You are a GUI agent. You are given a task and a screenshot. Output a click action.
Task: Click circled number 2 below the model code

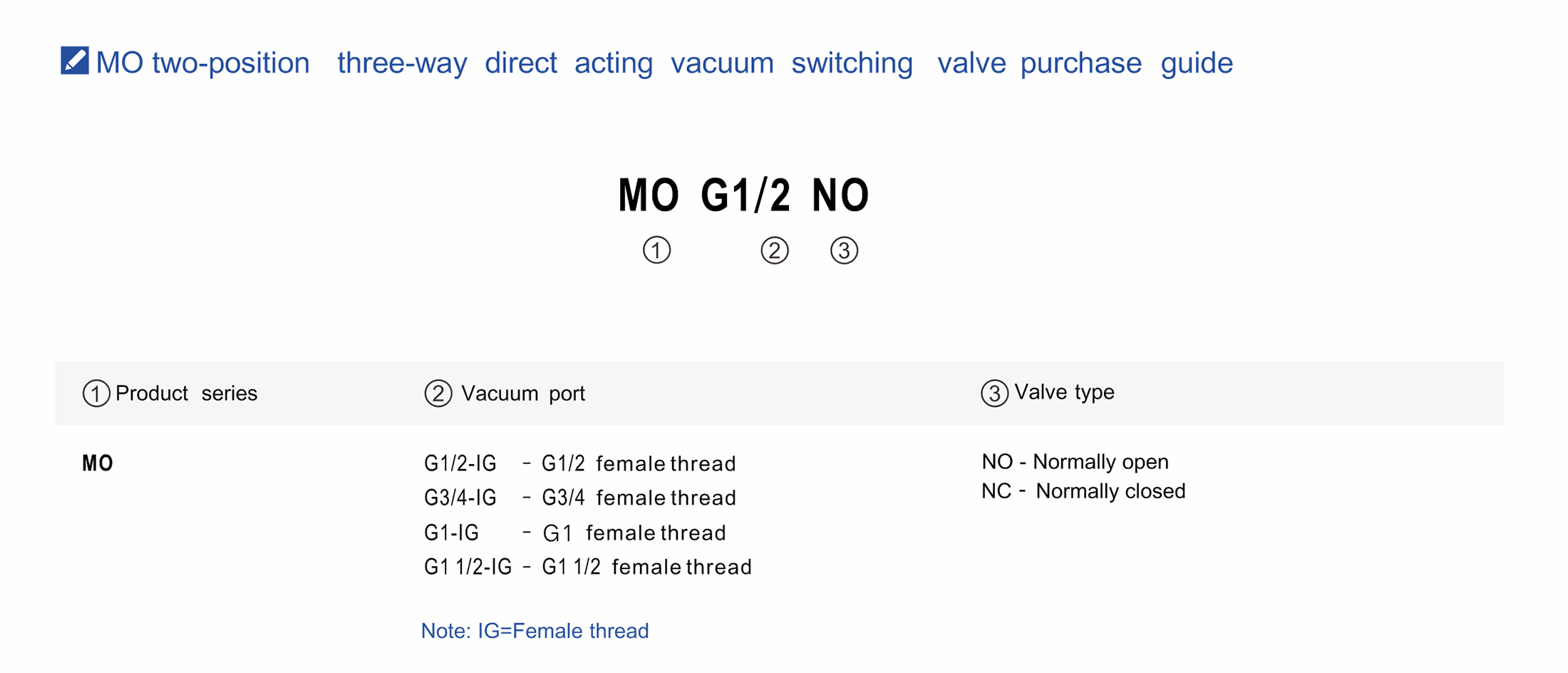[x=775, y=250]
